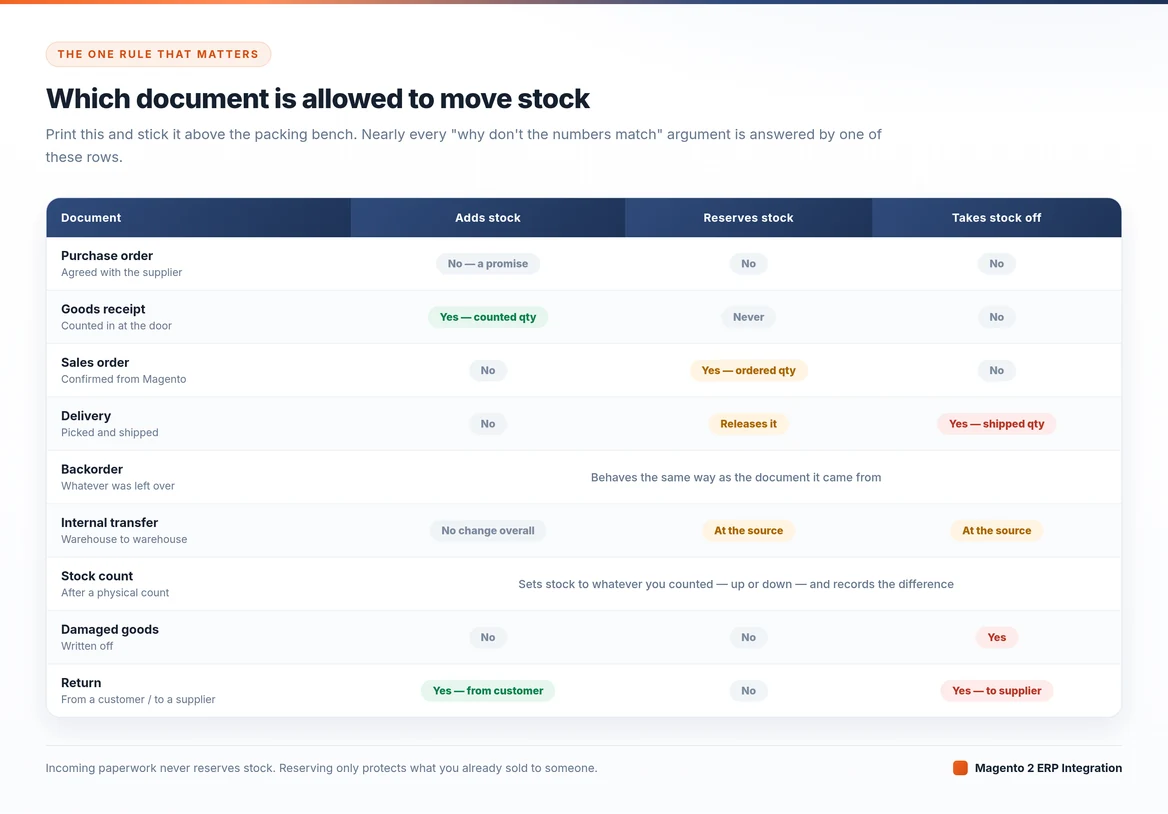Select the 'Takes stock off' column header
This screenshot has height=814, width=1168.
click(997, 217)
